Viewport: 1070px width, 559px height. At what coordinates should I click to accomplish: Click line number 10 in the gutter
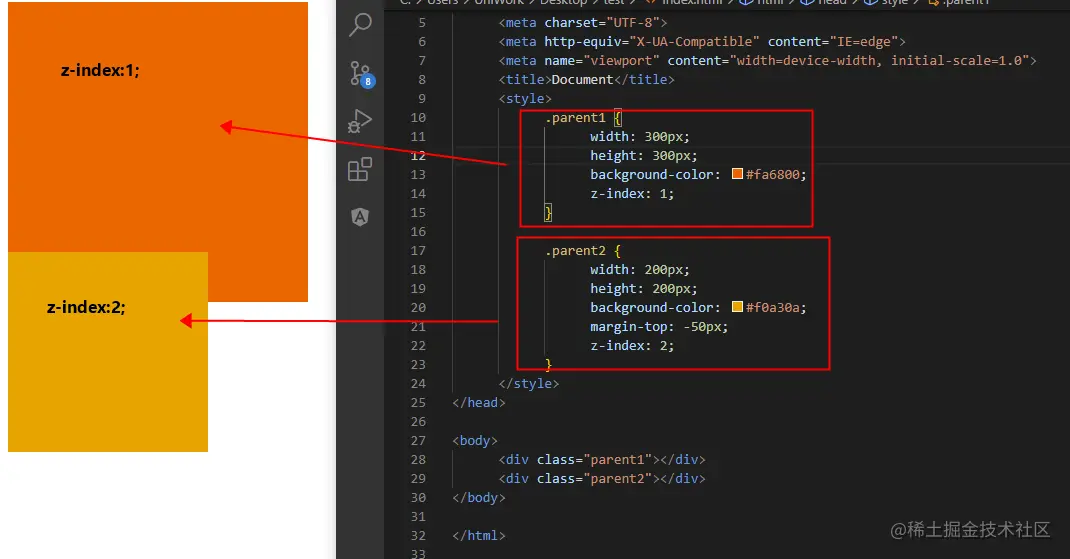[418, 117]
